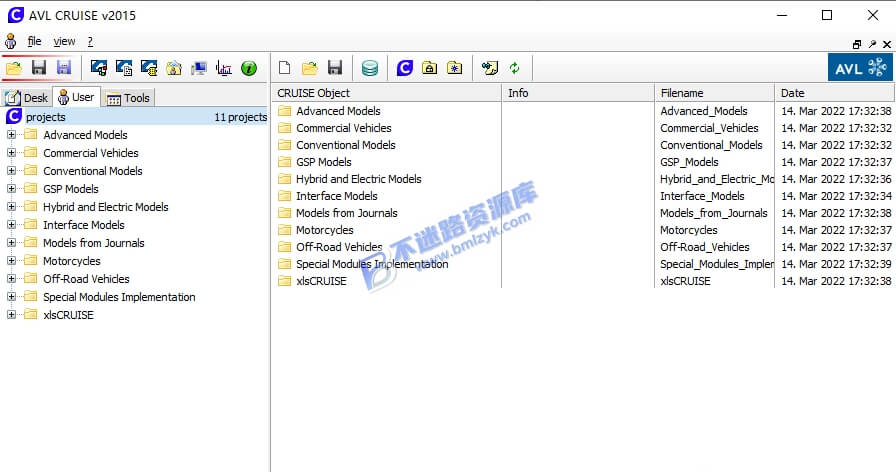Screen dimensions: 896x472
Task: Click the save disk icon in right toolbar
Action: click(x=335, y=68)
